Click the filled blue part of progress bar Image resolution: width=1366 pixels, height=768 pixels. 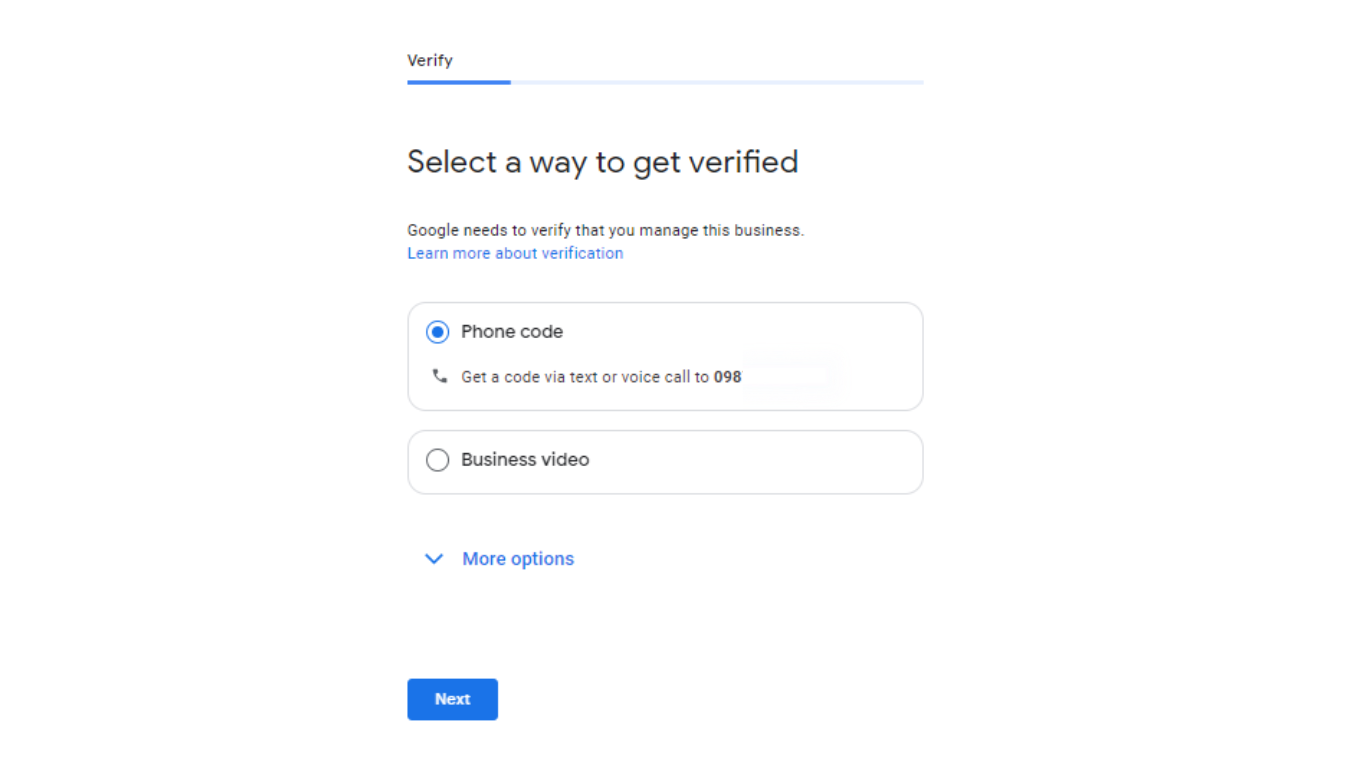click(x=459, y=82)
